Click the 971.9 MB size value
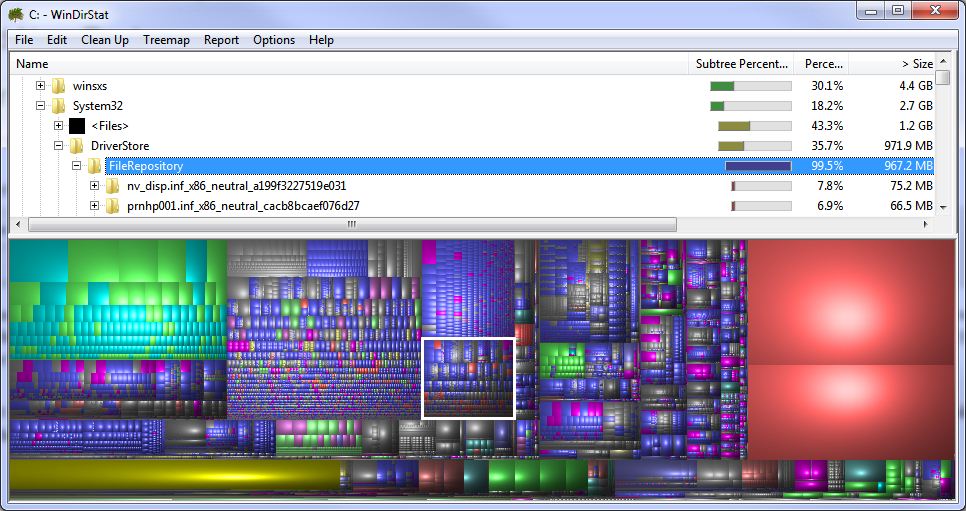Screen dimensions: 966x511 coord(907,146)
